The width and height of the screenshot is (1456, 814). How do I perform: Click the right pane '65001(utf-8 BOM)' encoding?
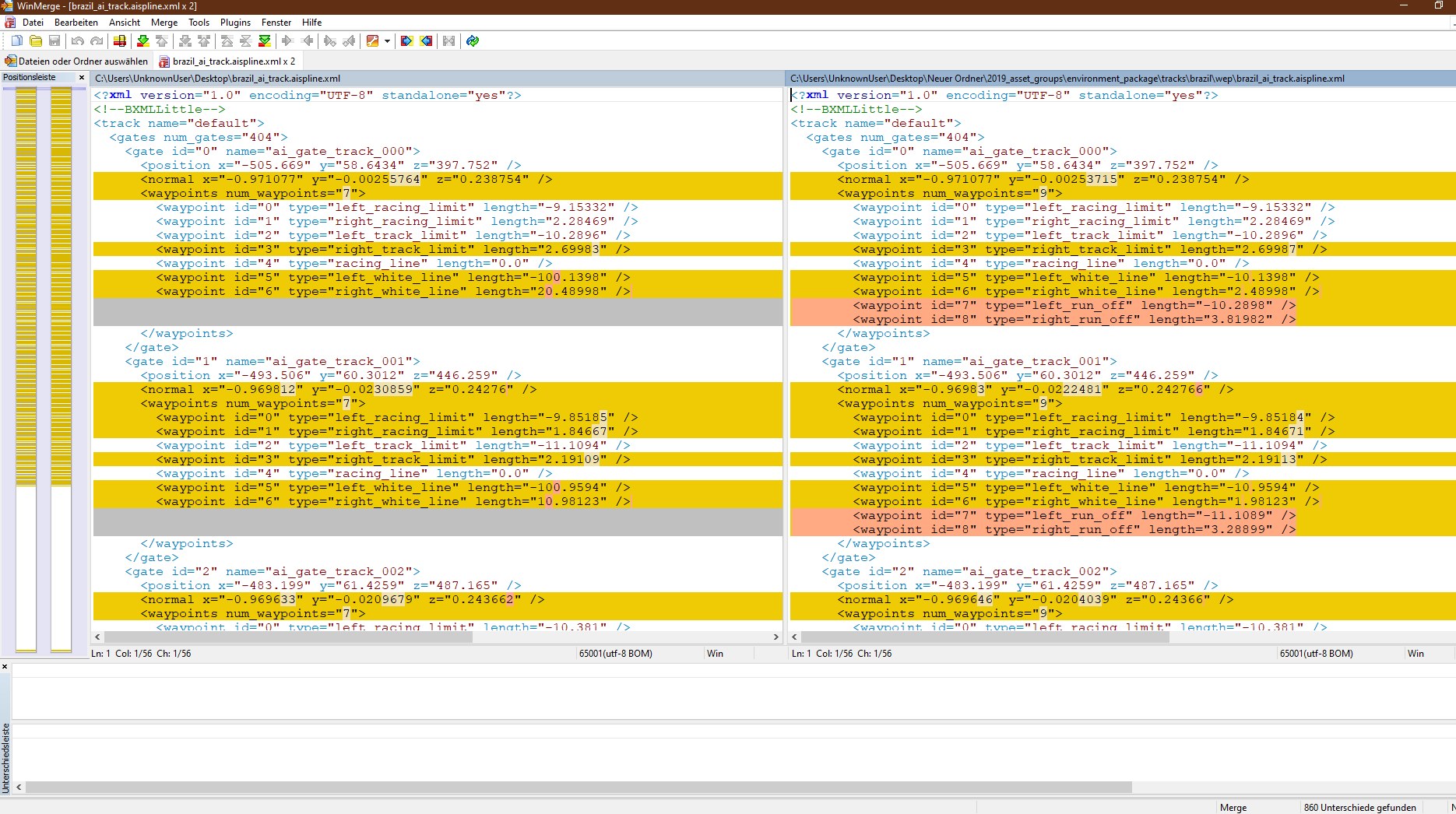pyautogui.click(x=1316, y=654)
